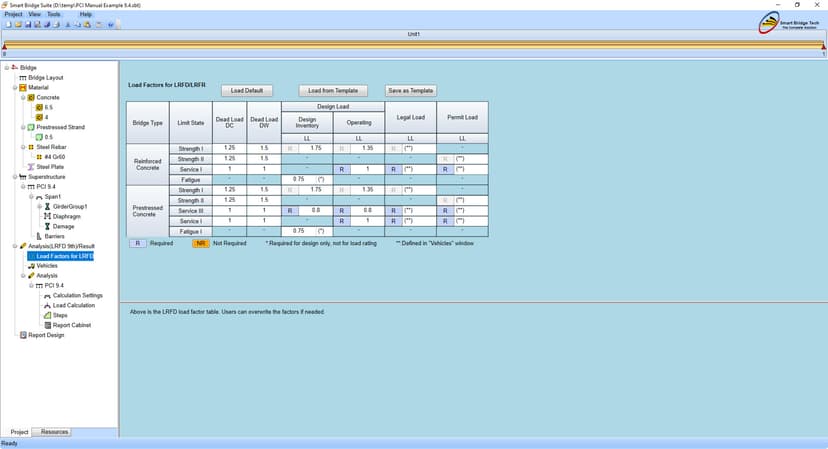Collapse the Bridge root node
The image size is (828, 449).
[x=7, y=68]
